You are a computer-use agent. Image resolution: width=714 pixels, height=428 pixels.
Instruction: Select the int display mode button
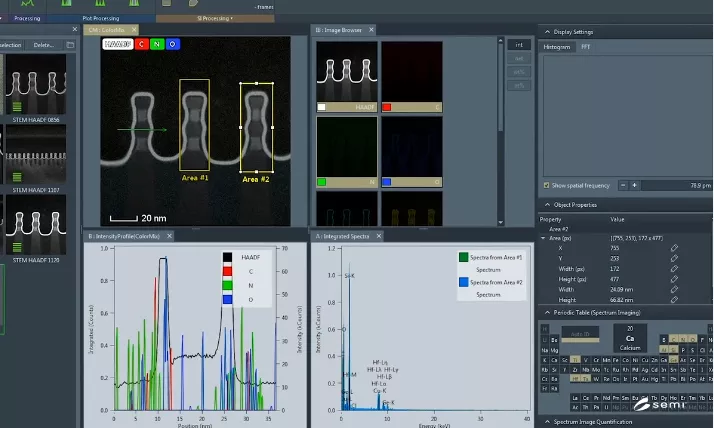point(519,45)
